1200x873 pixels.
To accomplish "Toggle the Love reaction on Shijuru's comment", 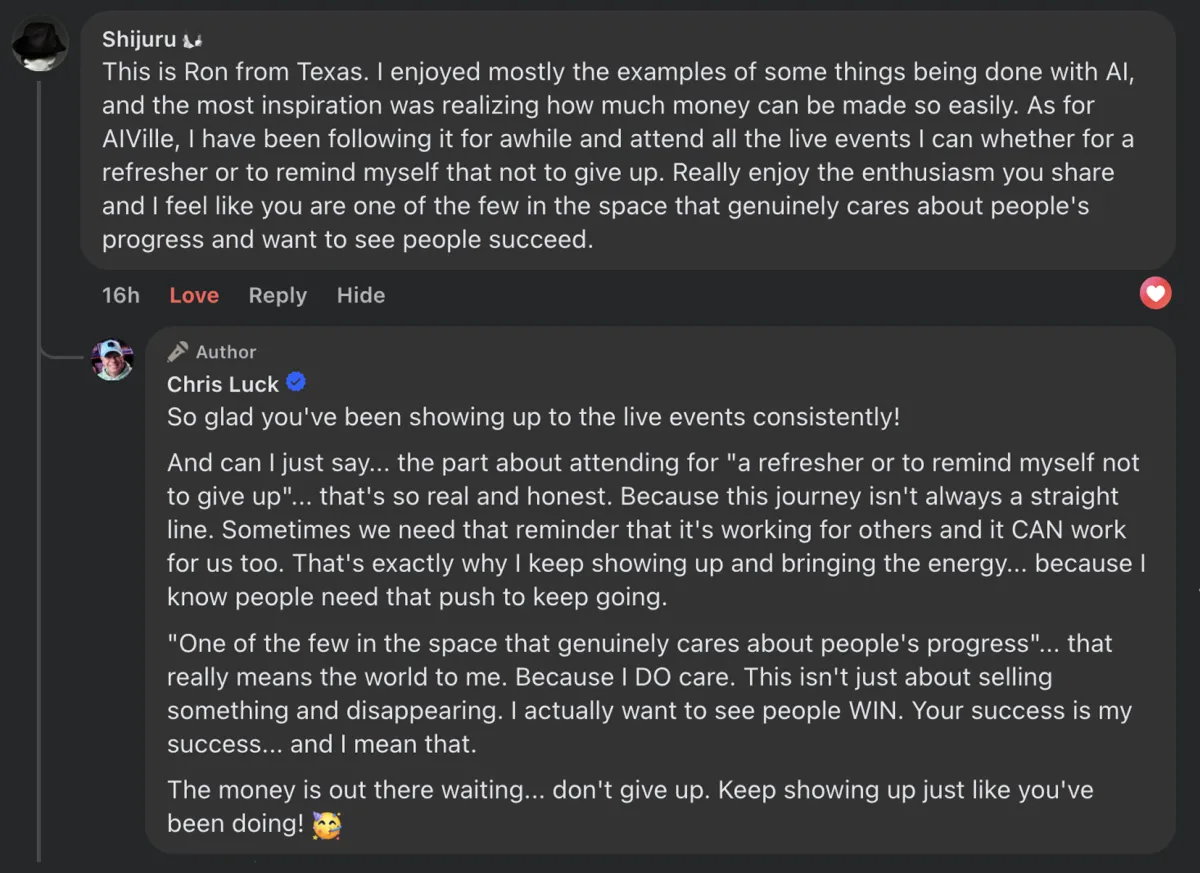I will 194,295.
